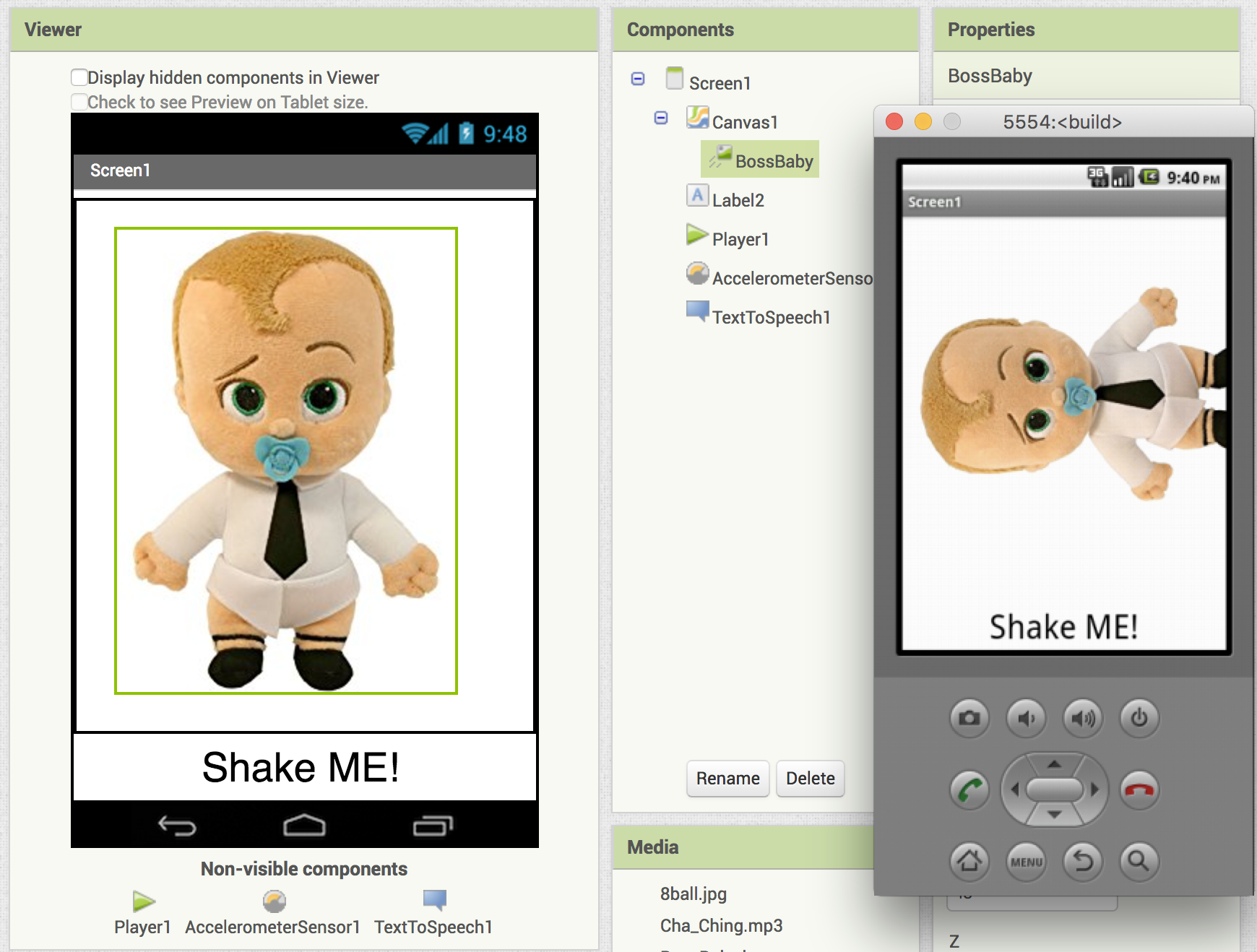Select TextToSpeech1 in the Components tree
Viewport: 1257px width, 952px height.
771,317
